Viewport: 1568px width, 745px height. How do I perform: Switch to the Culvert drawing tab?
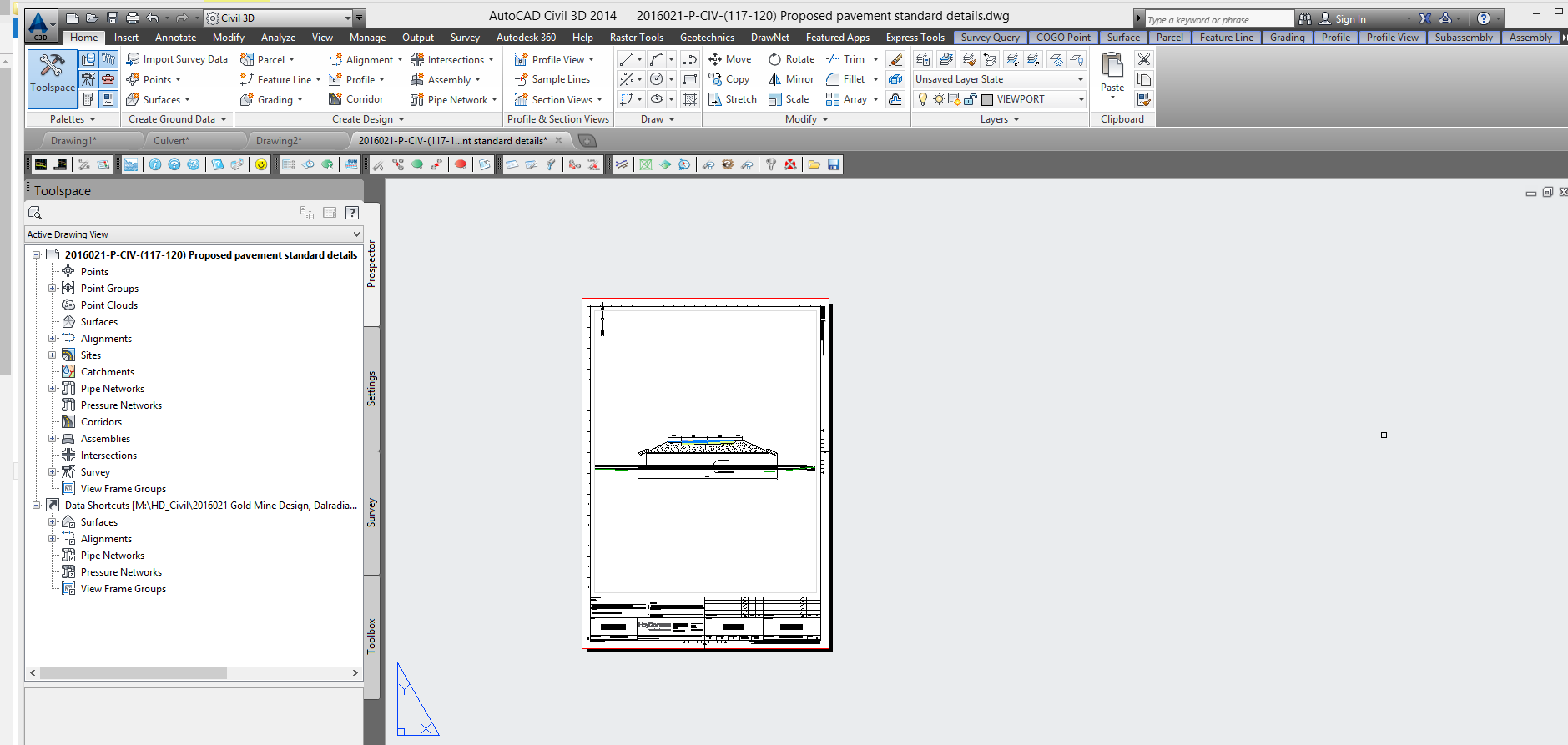pyautogui.click(x=171, y=141)
